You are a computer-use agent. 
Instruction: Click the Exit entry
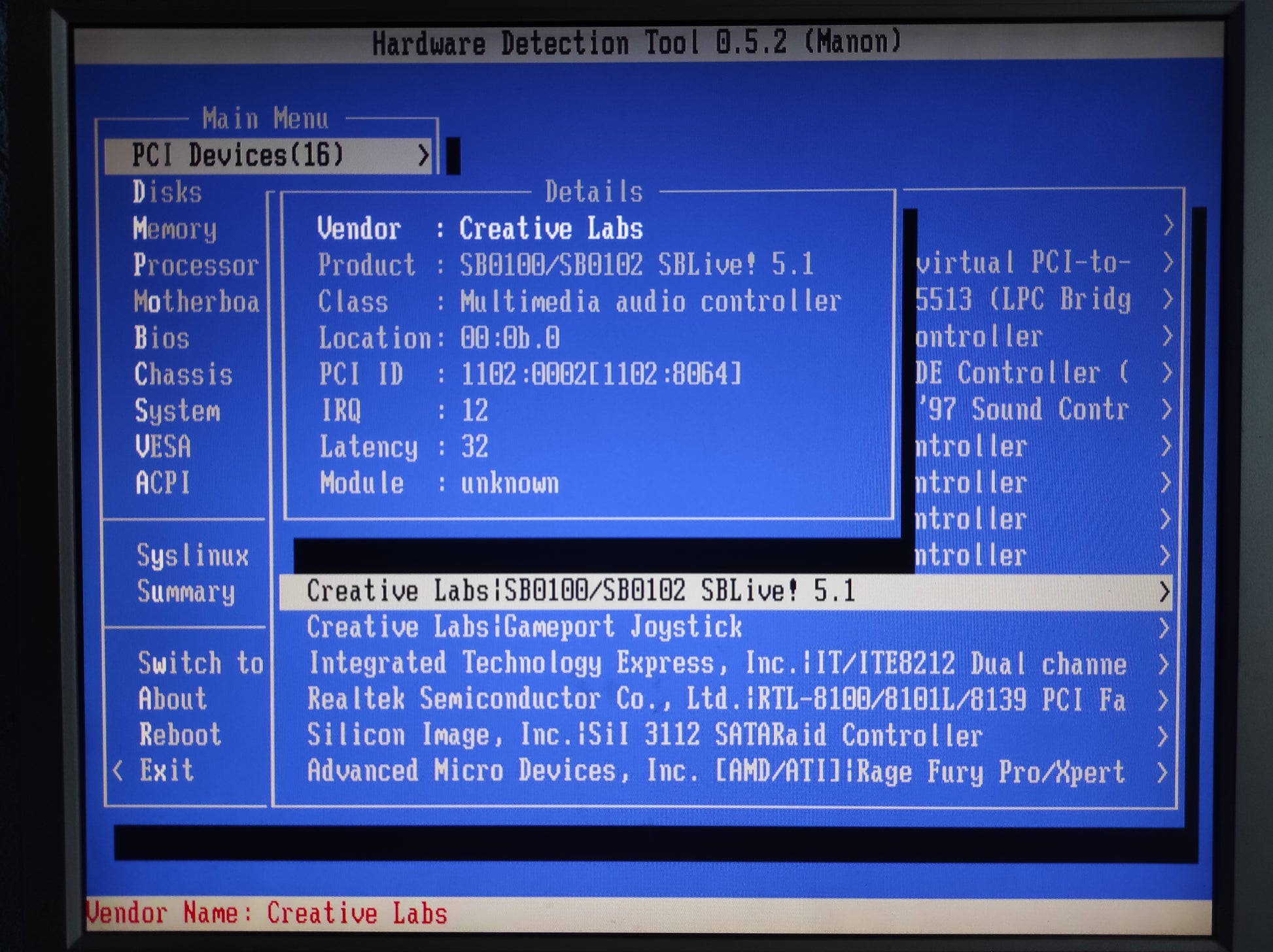point(167,770)
